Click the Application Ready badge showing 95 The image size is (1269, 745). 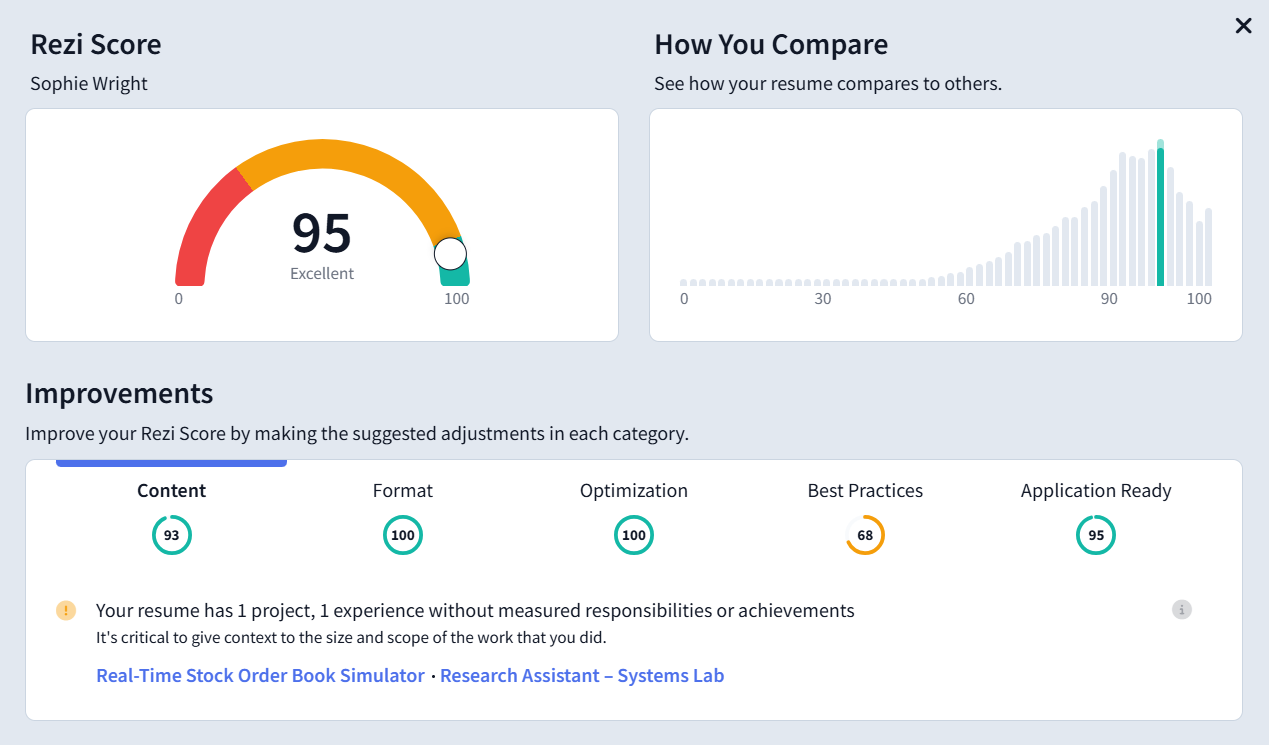1096,535
